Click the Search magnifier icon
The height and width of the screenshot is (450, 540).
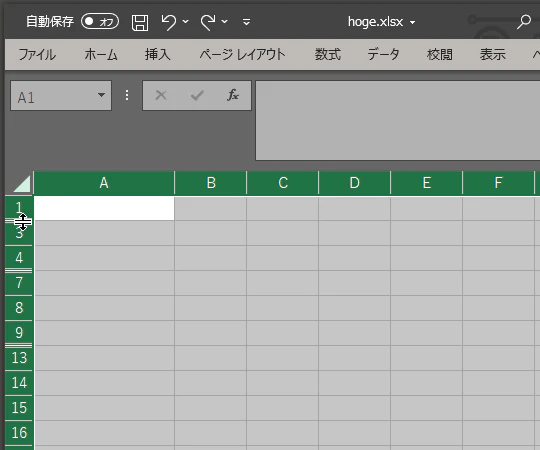coord(523,22)
